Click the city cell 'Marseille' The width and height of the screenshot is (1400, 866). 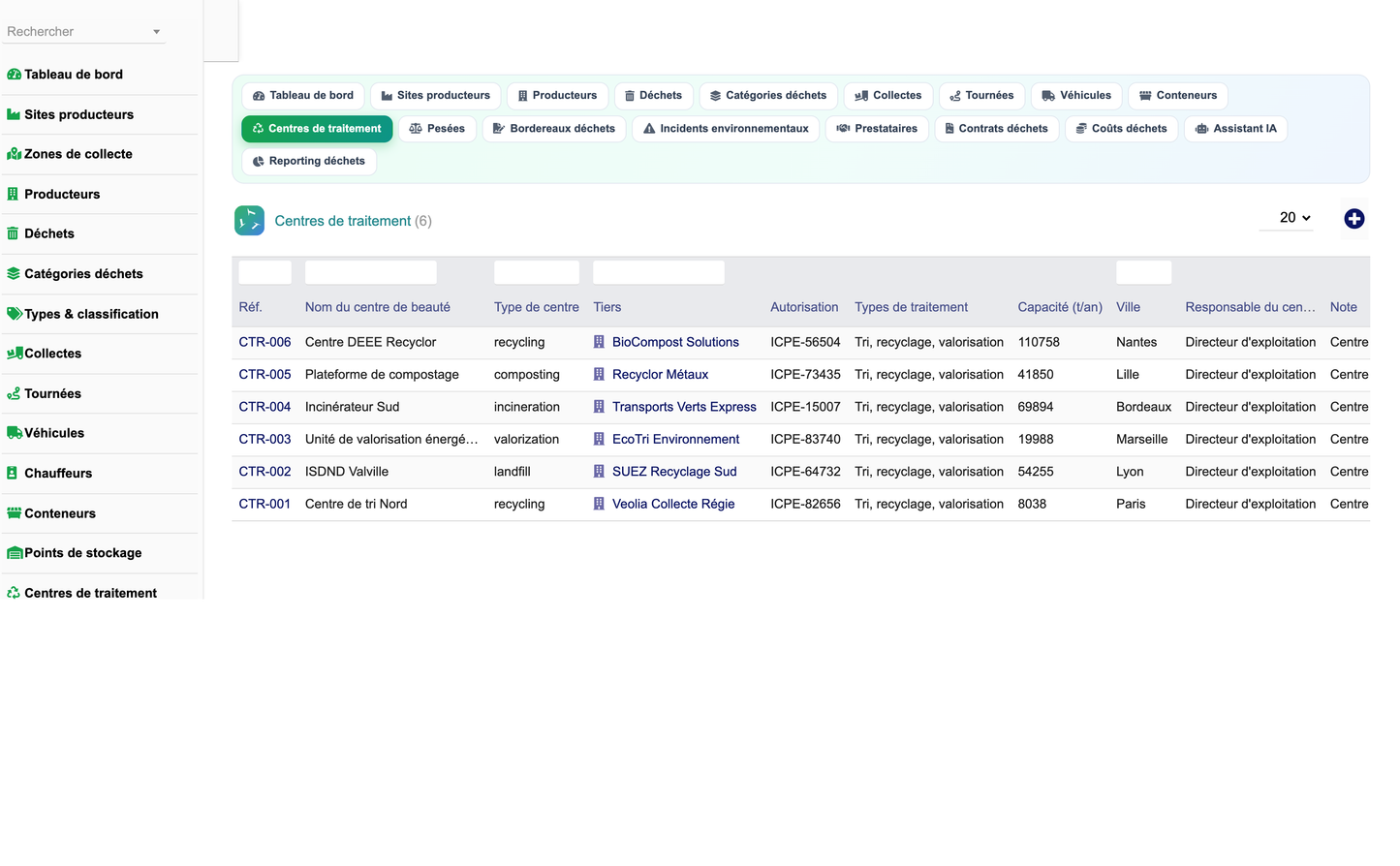(x=1142, y=440)
